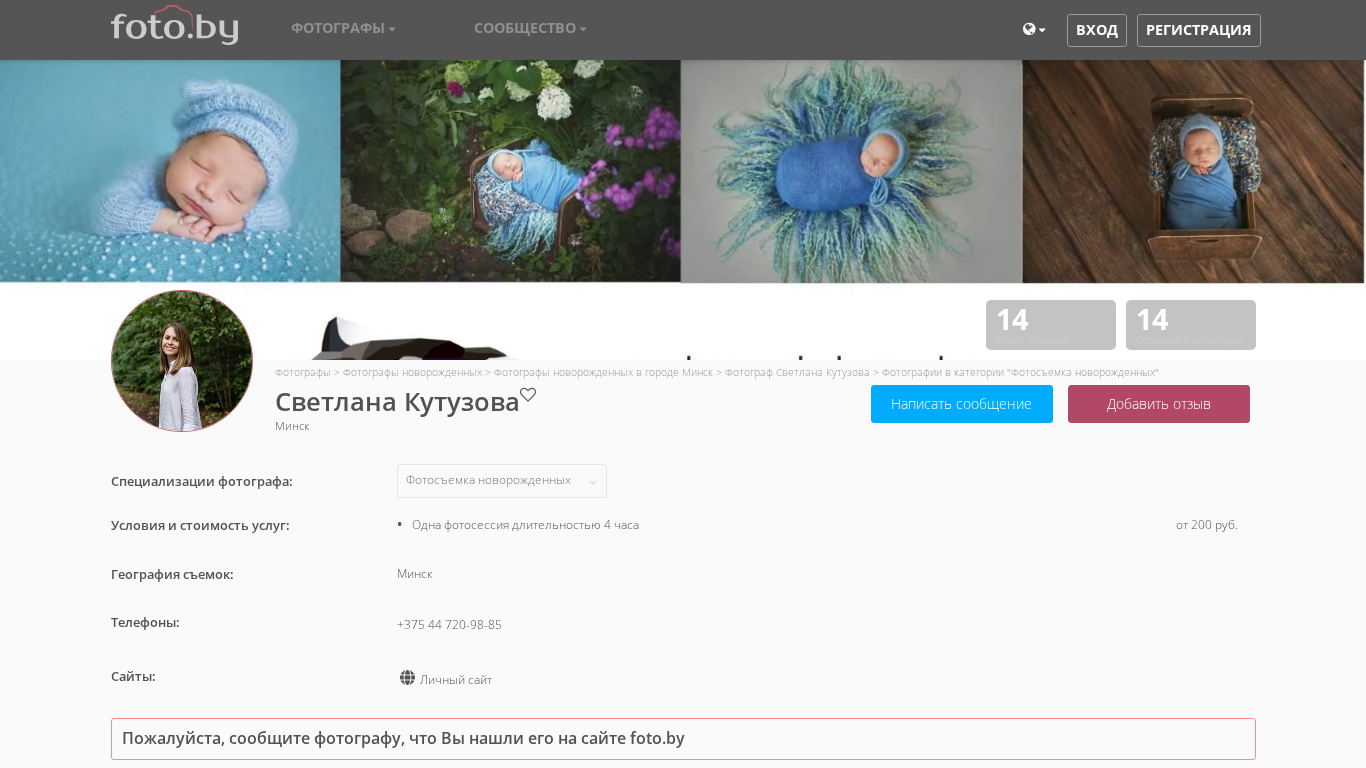Open the baby among garden flowers photo
The width and height of the screenshot is (1366, 768).
point(510,171)
